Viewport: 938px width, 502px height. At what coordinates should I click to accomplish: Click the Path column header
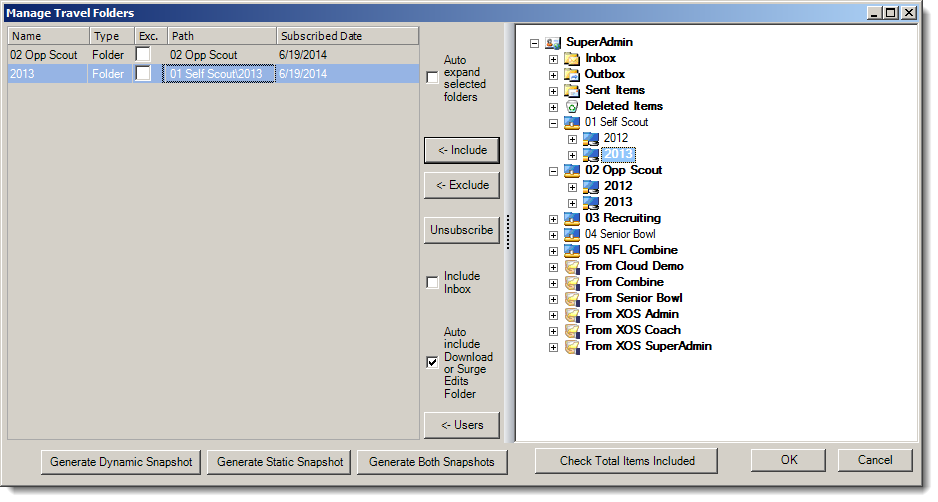pyautogui.click(x=221, y=36)
